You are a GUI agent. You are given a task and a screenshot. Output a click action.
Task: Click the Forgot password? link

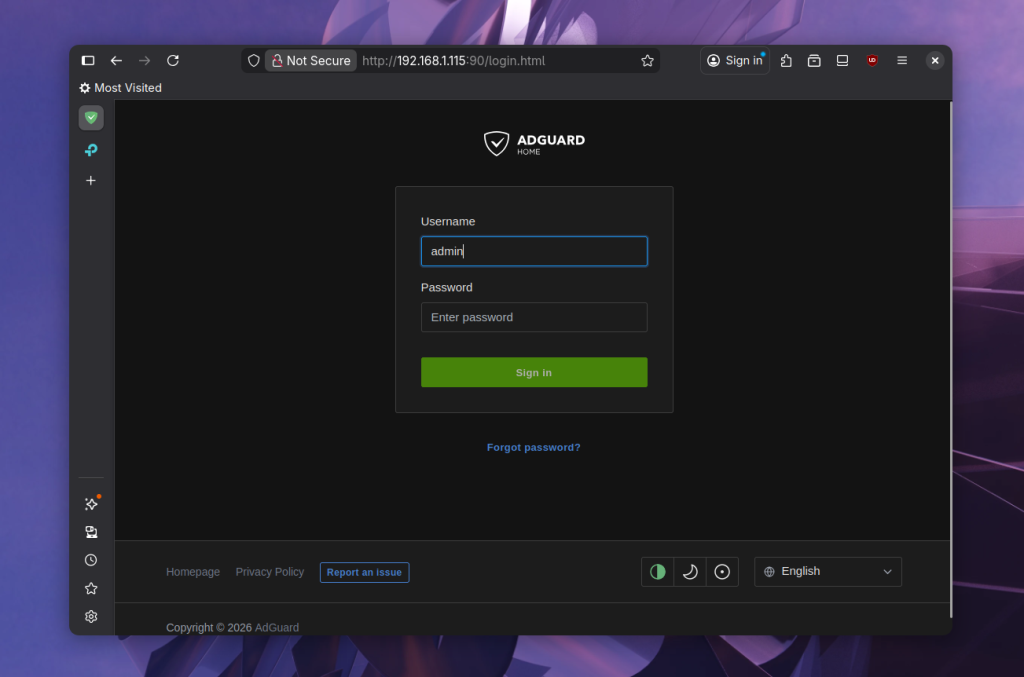tap(533, 447)
